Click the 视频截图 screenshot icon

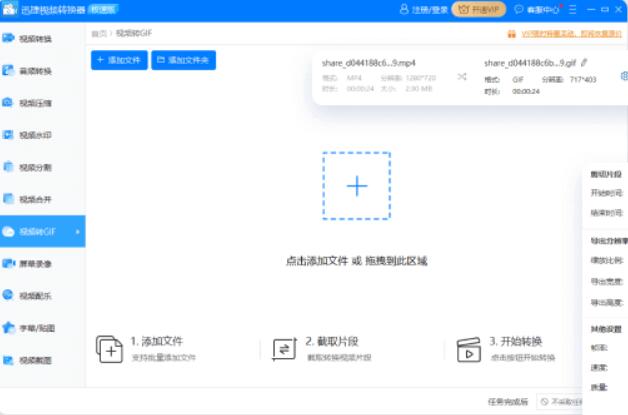pos(8,360)
